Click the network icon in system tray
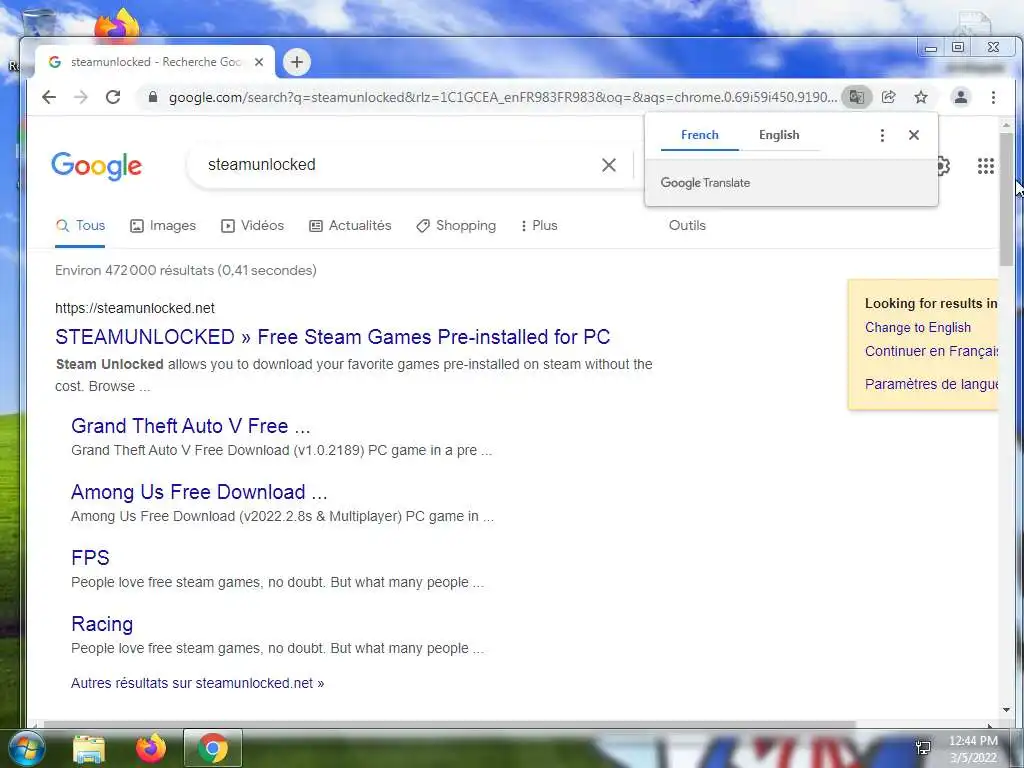 [923, 748]
